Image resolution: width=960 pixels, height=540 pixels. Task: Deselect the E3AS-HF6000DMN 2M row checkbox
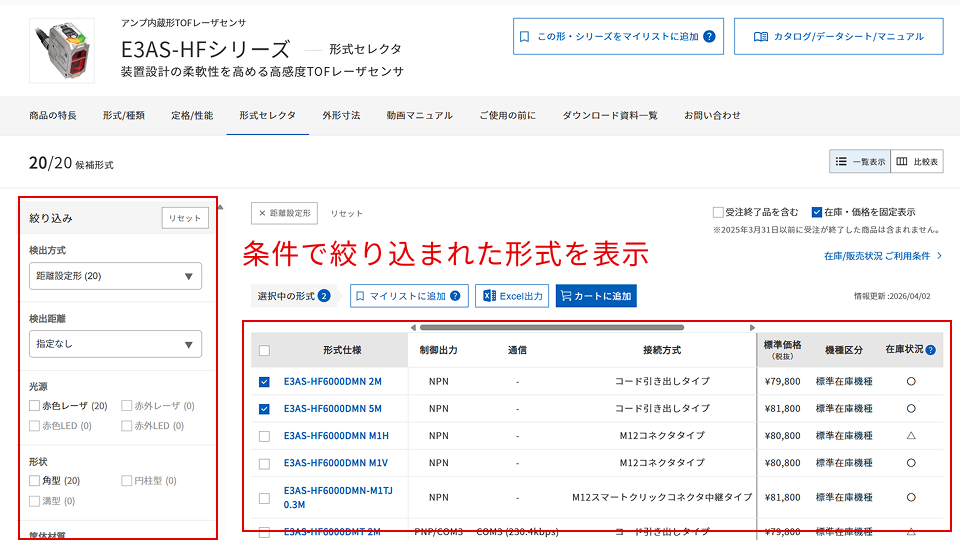coord(264,381)
